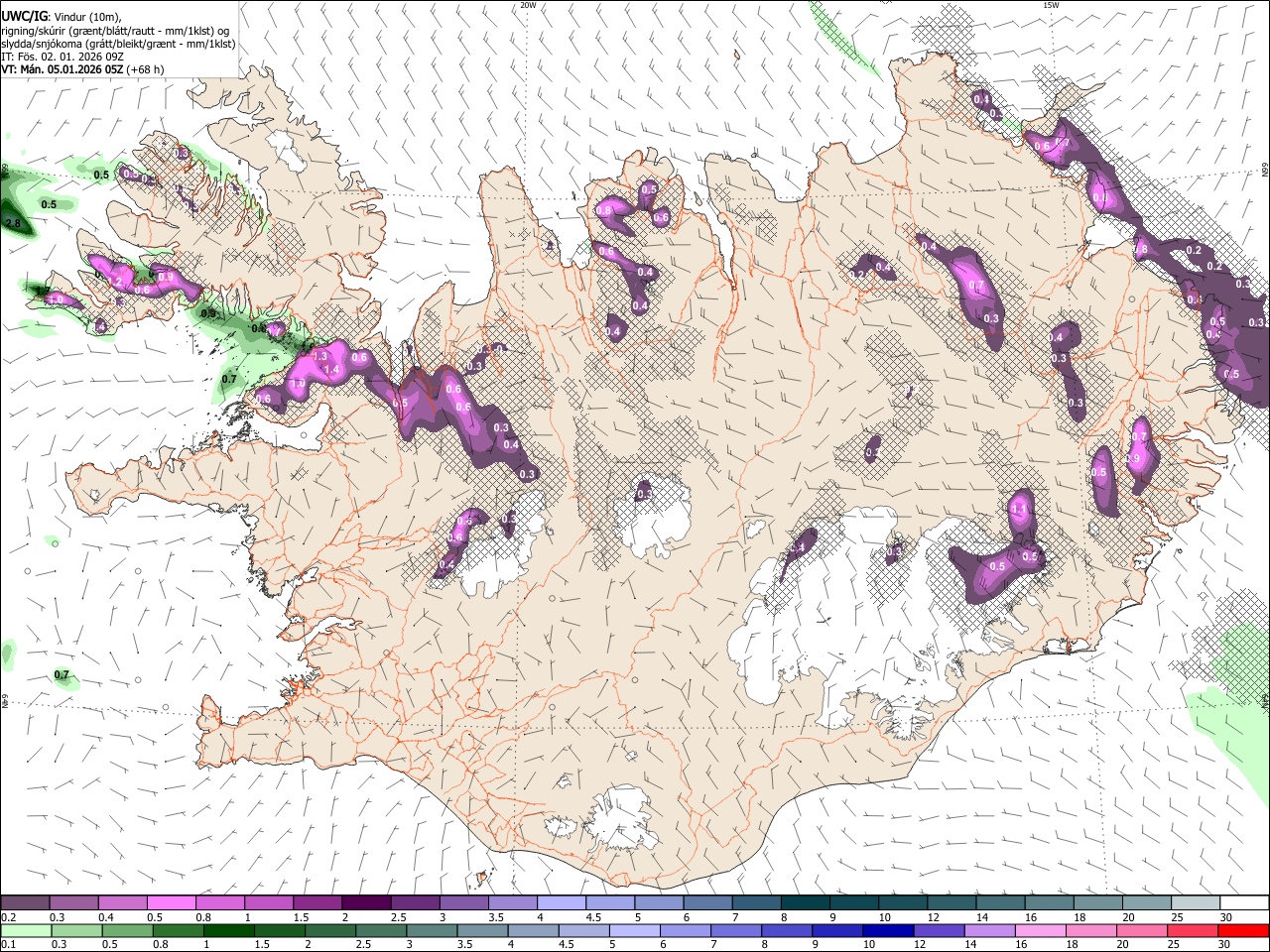Click the '1.4' snowfall value label
Image resolution: width=1270 pixels, height=952 pixels.
pos(332,369)
